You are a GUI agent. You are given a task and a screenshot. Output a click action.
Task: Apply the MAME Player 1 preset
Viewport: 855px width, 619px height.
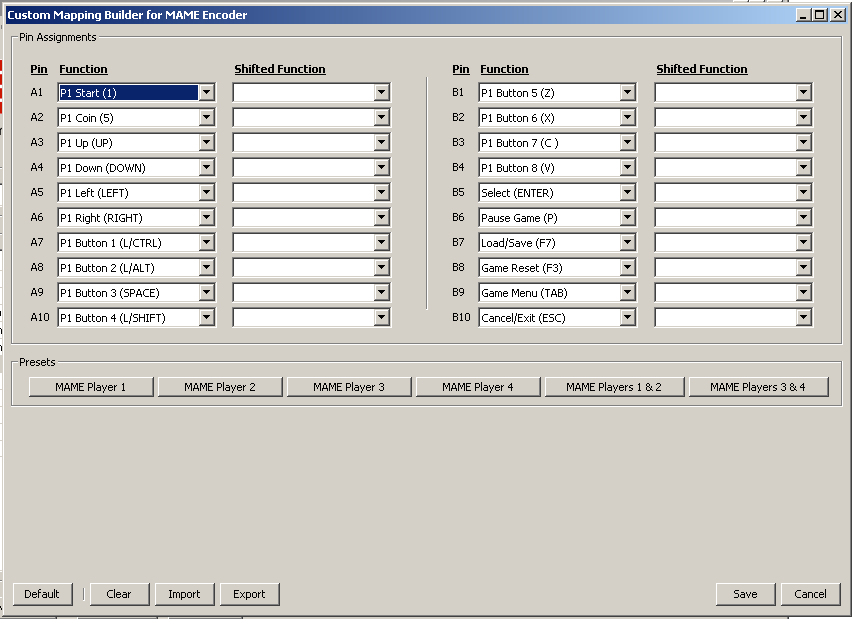click(91, 387)
